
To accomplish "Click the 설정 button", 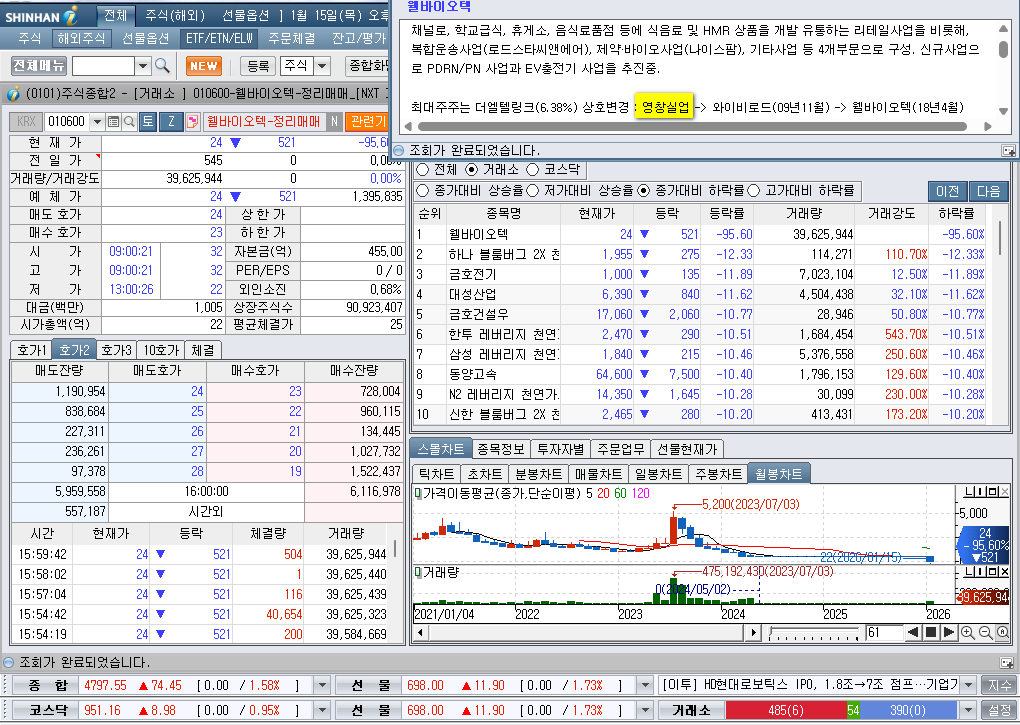I will tap(1000, 710).
